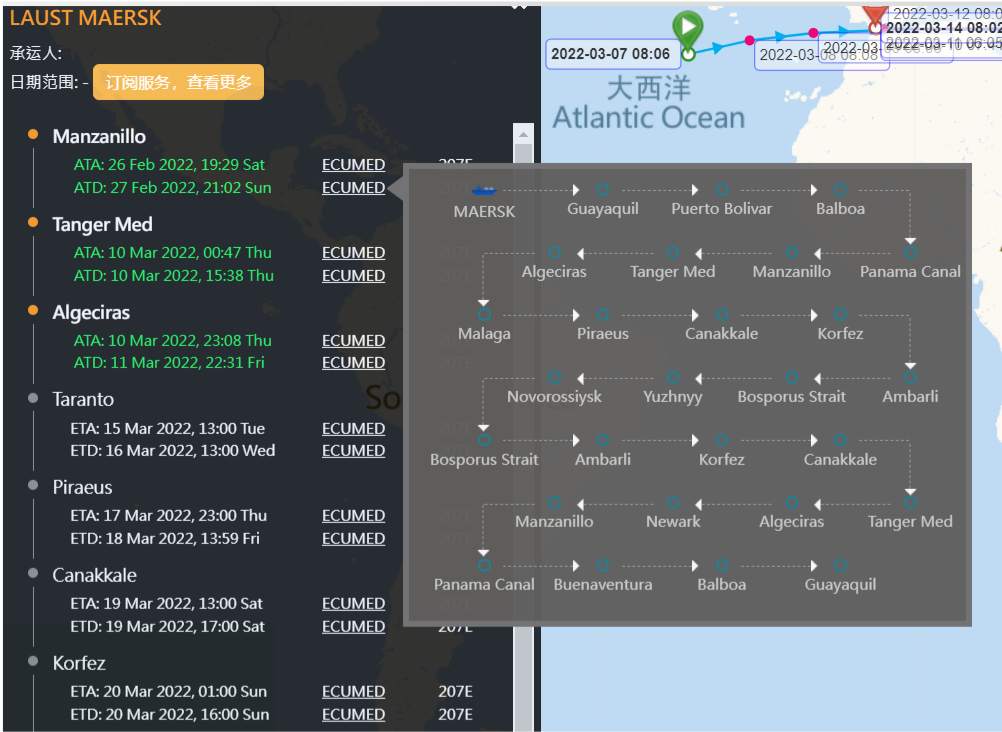The image size is (1002, 732).
Task: Click the Buenaventura node circle
Action: coord(603,565)
